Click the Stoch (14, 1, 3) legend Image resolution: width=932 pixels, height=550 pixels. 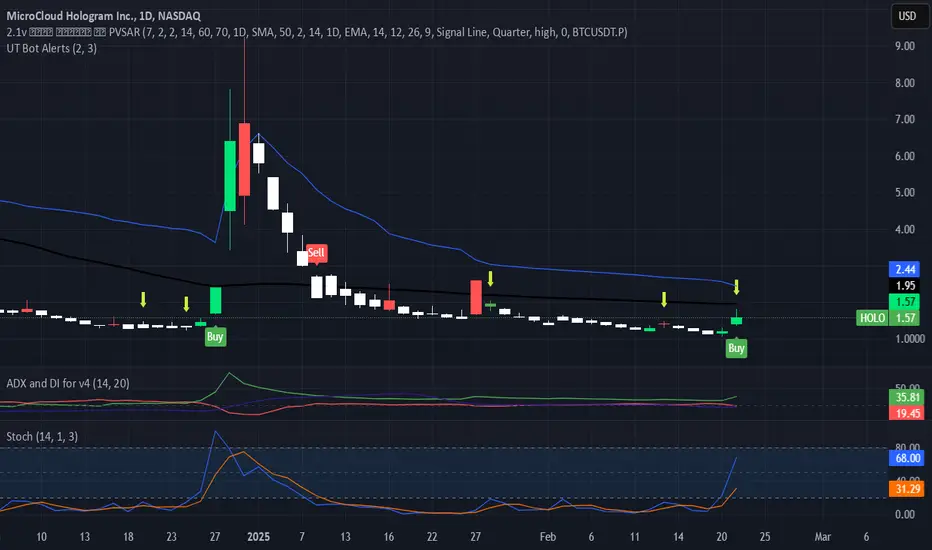(x=42, y=436)
